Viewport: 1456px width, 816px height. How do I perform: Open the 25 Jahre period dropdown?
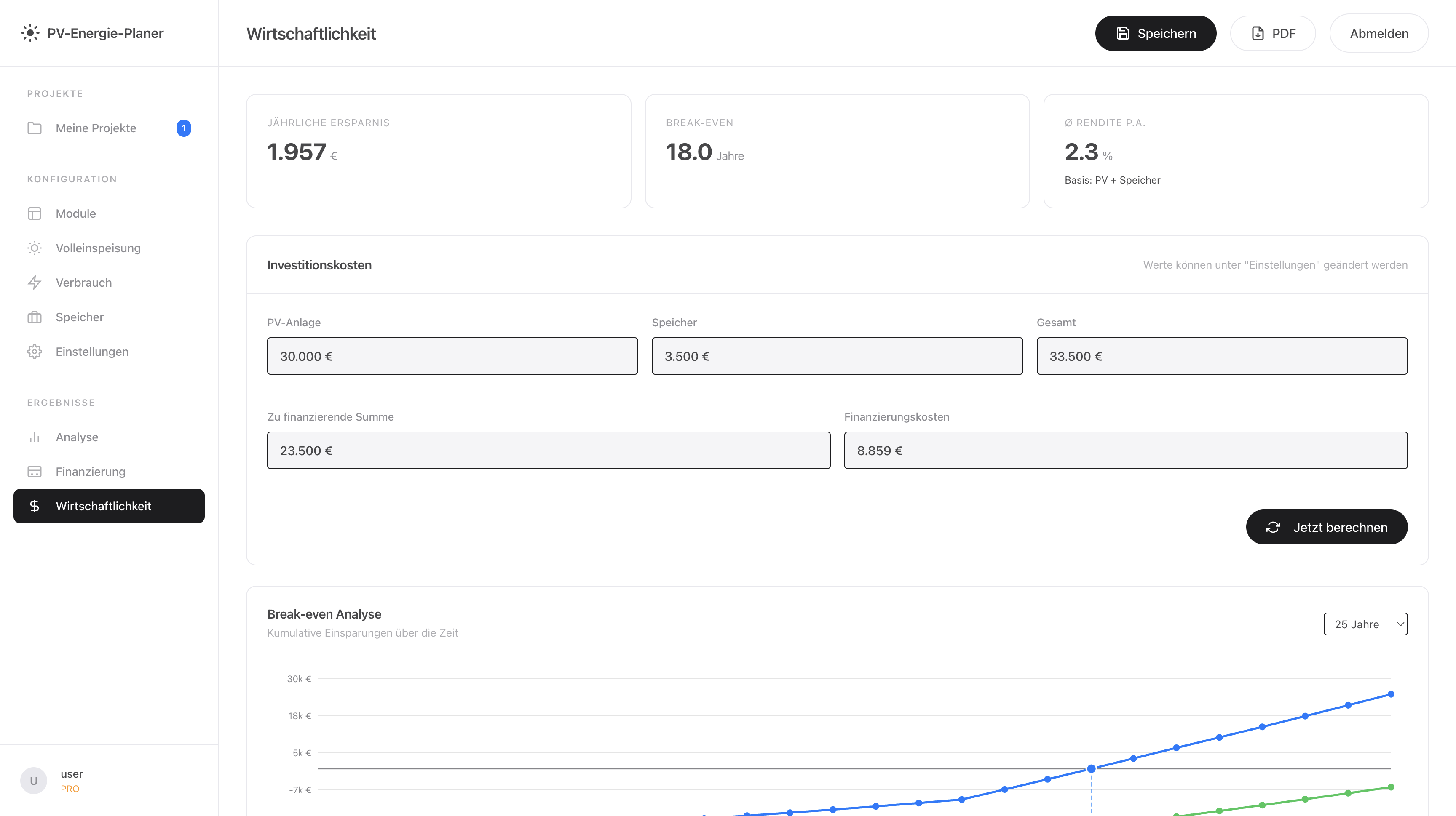[1365, 624]
